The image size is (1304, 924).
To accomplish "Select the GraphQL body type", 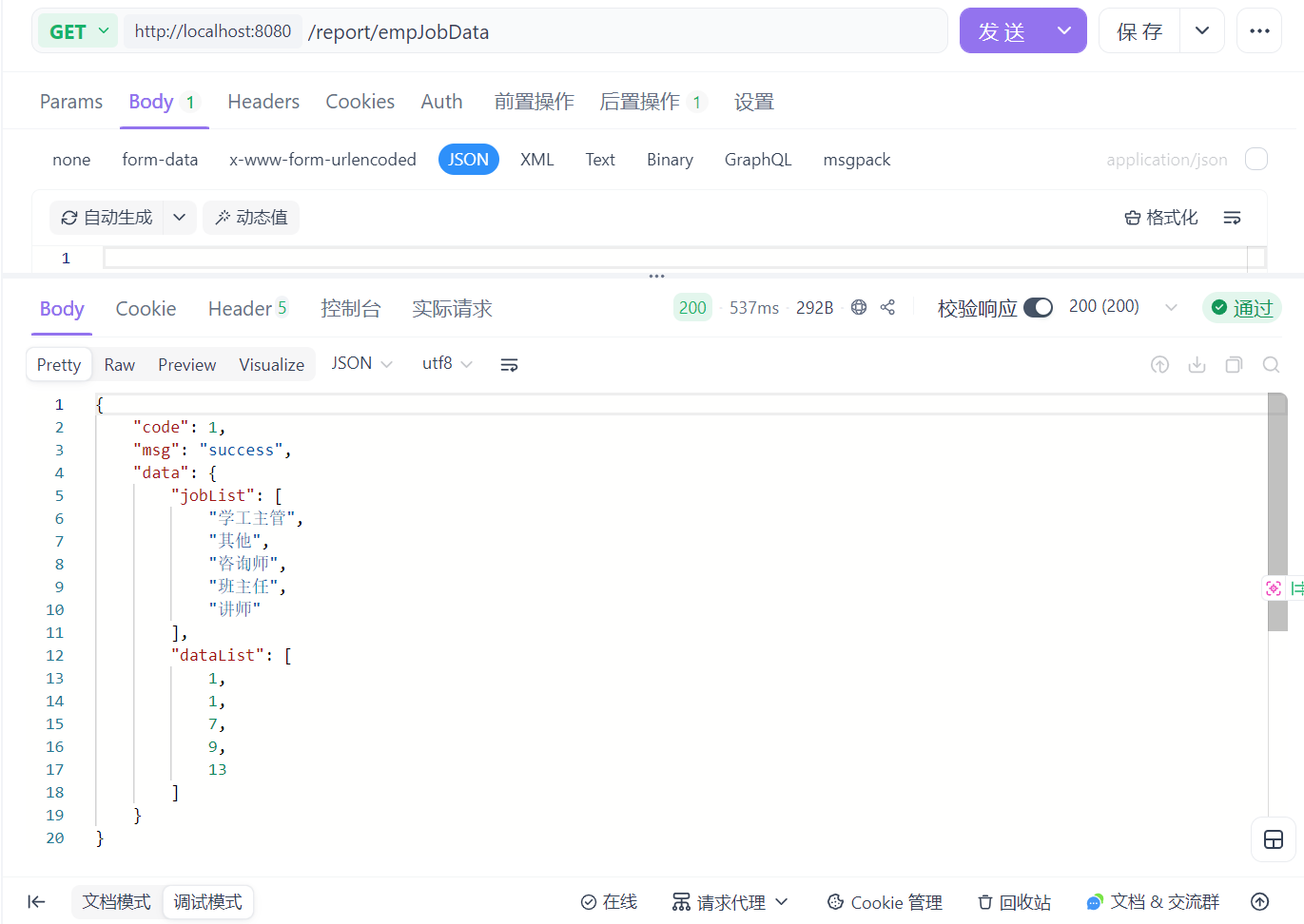I will [x=758, y=160].
